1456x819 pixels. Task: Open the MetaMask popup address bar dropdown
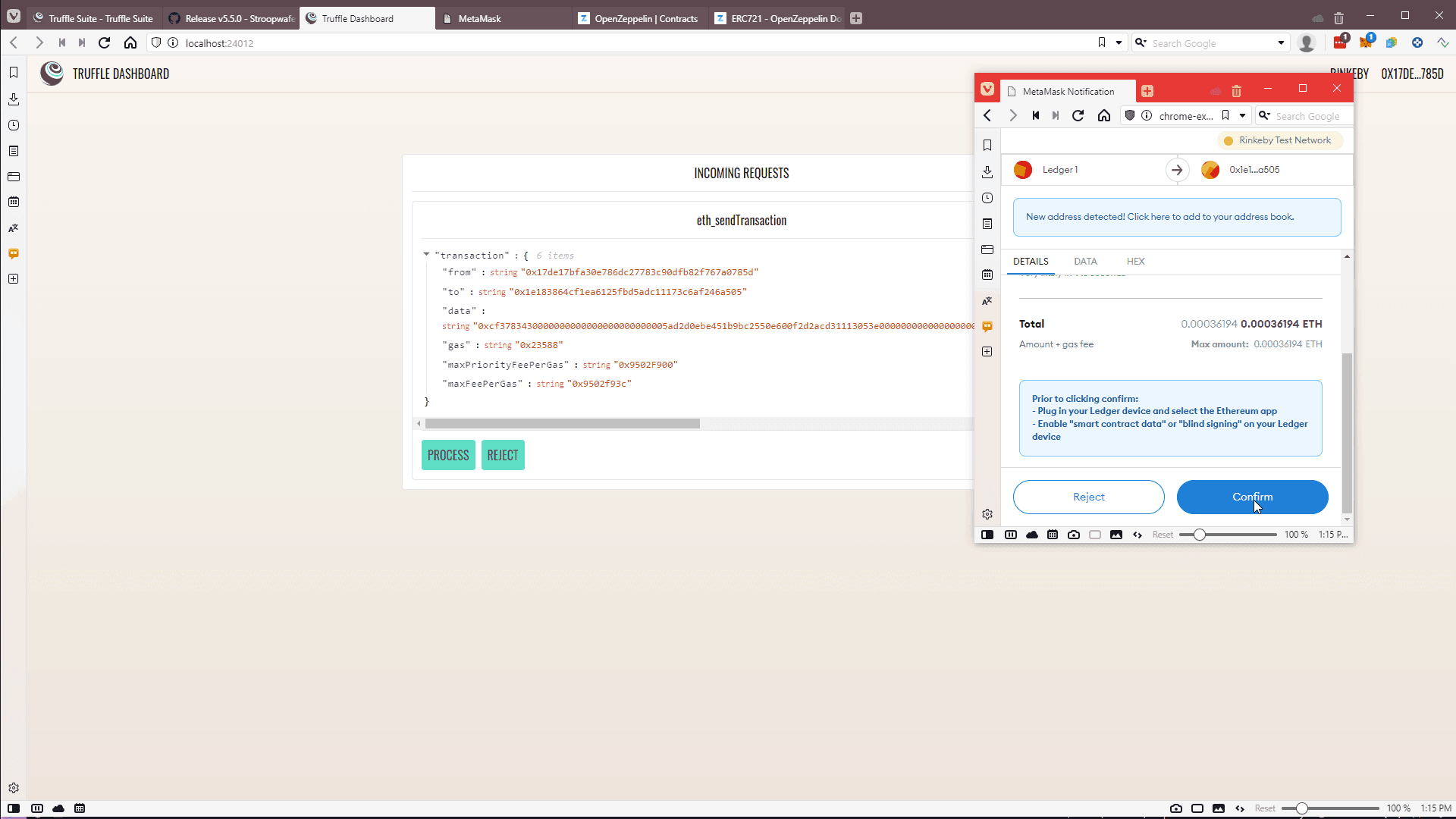tap(1242, 116)
